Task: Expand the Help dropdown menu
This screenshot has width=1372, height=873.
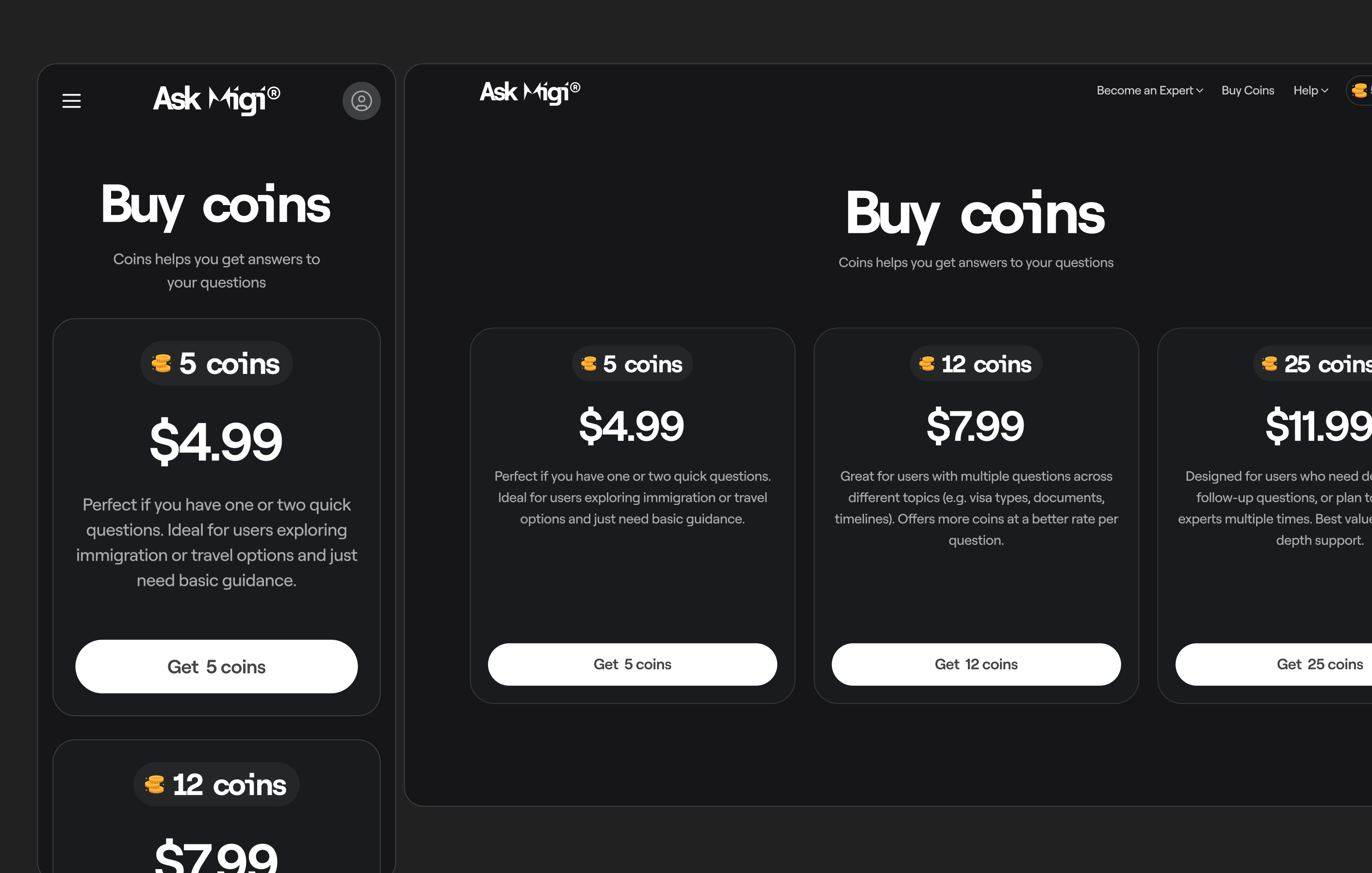Action: click(1310, 91)
